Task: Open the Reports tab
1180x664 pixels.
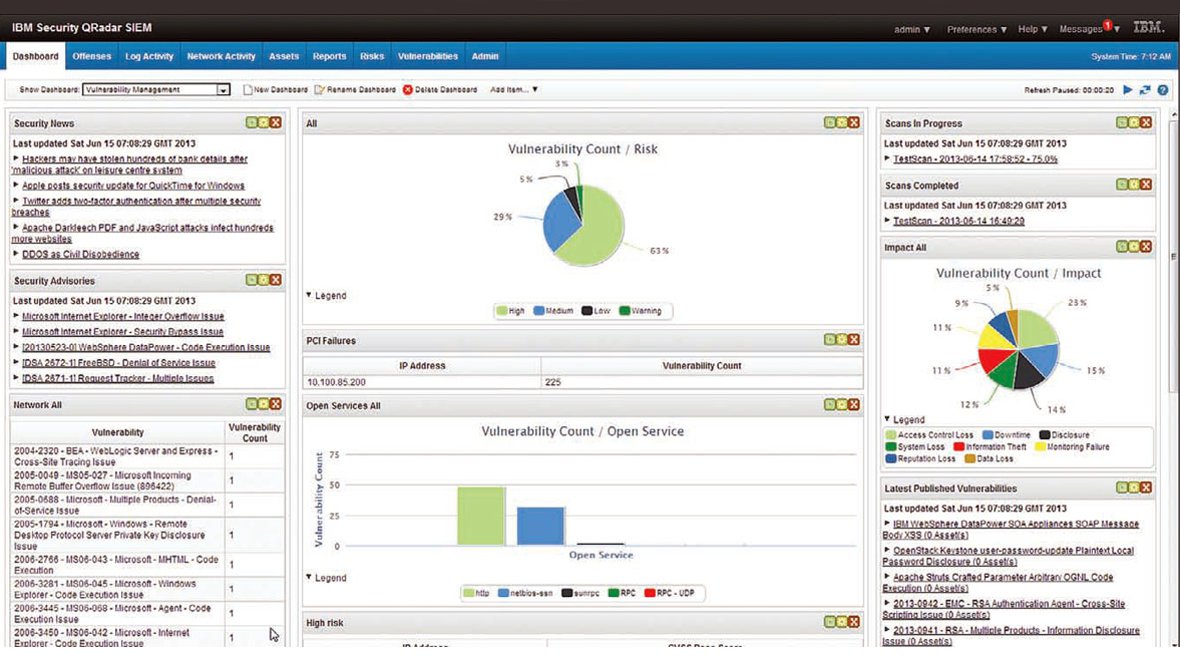Action: [x=330, y=56]
